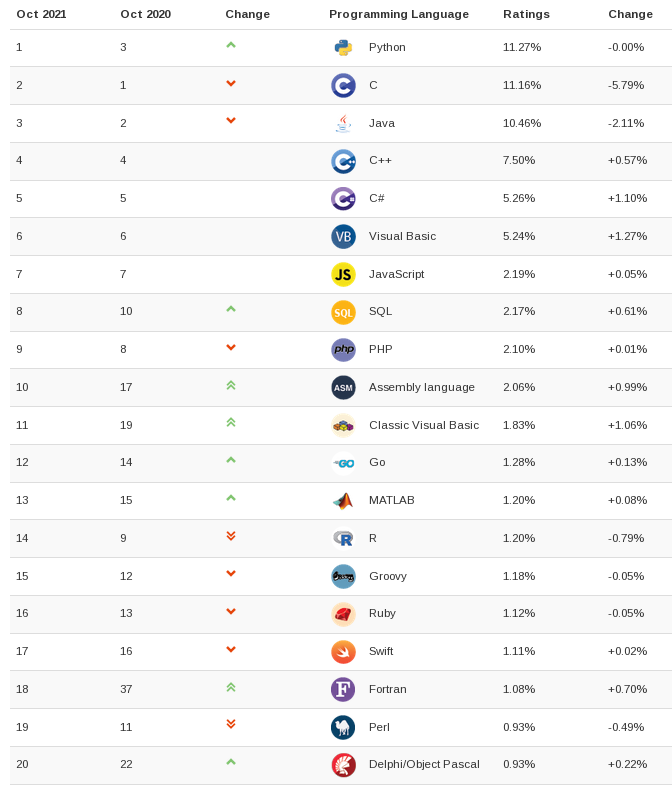Image resolution: width=672 pixels, height=789 pixels.
Task: Click the MATLAB logo icon
Action: click(x=343, y=501)
